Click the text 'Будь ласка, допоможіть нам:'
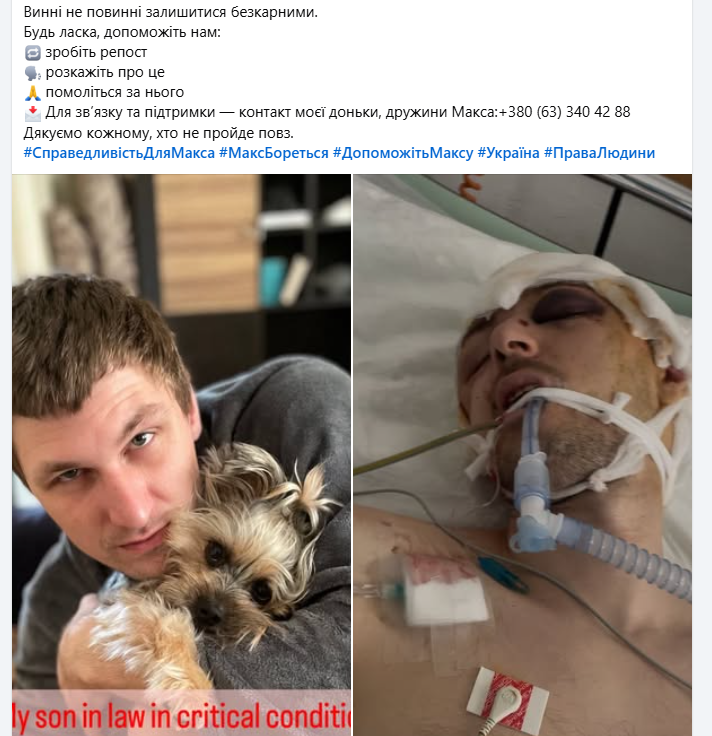Screen dimensions: 712x736 (122, 32)
